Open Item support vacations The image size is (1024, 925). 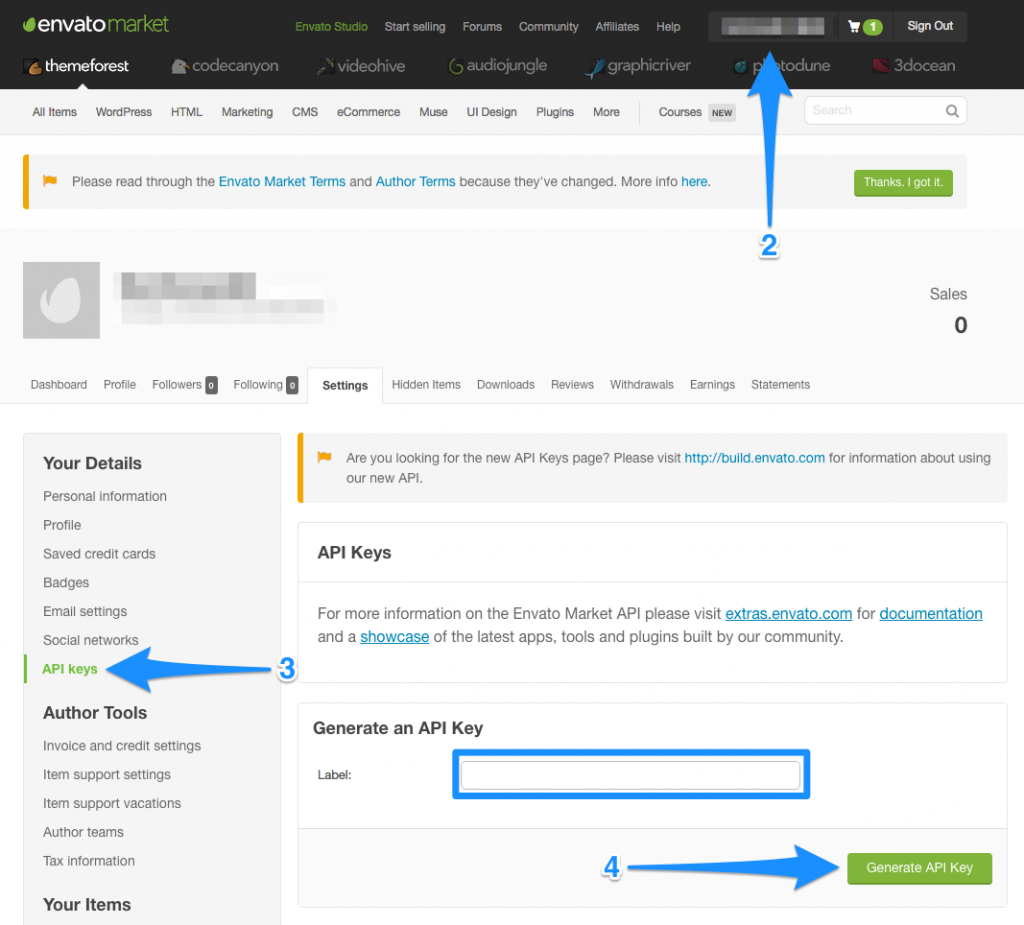click(x=112, y=803)
